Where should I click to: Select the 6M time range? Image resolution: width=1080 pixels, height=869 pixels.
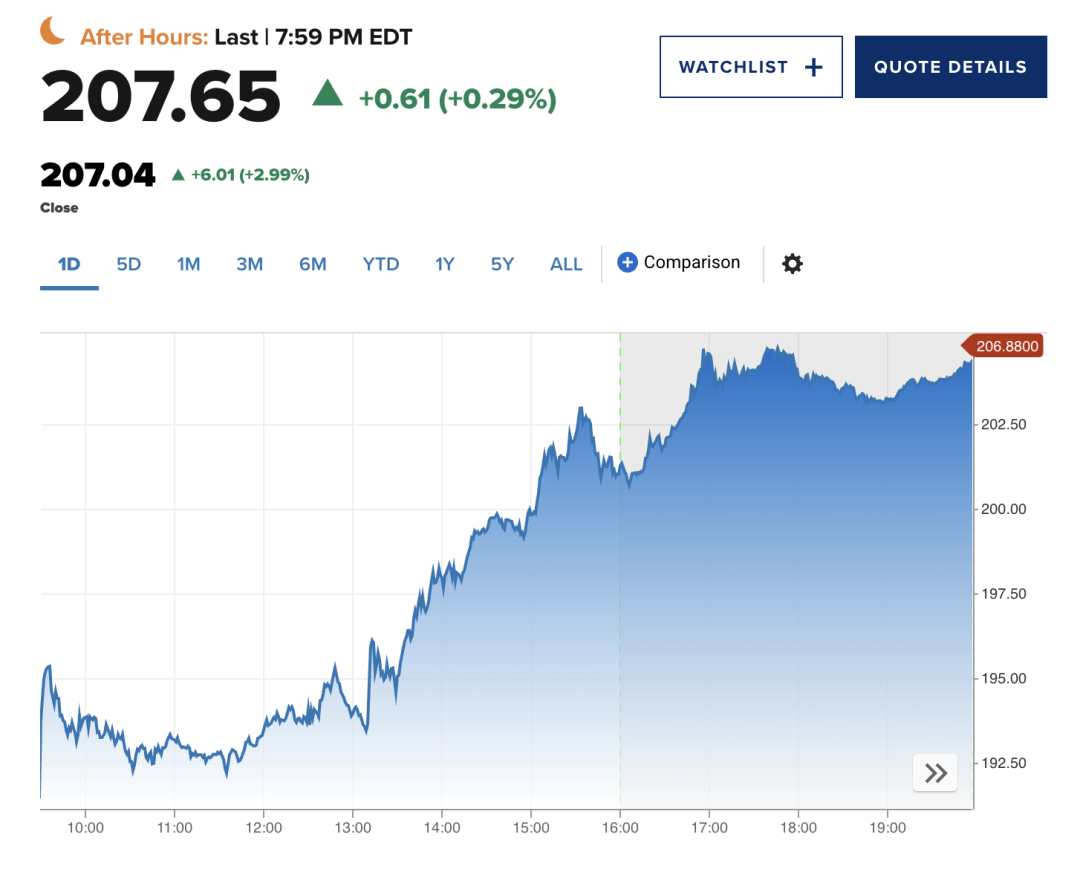click(x=312, y=264)
